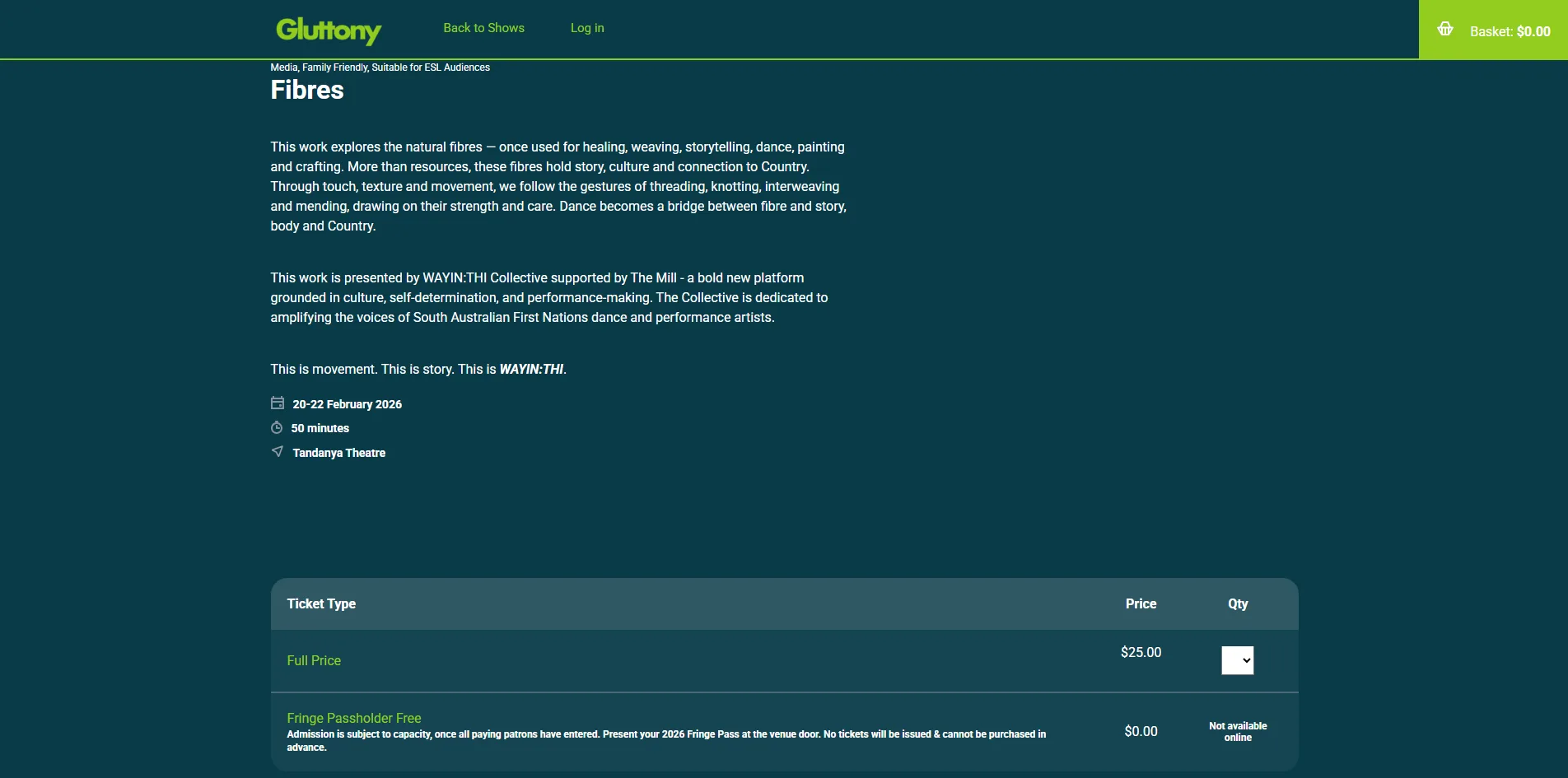Click the bold italic WAYIN:THI text
Viewport: 1568px width, 778px height.
click(531, 370)
